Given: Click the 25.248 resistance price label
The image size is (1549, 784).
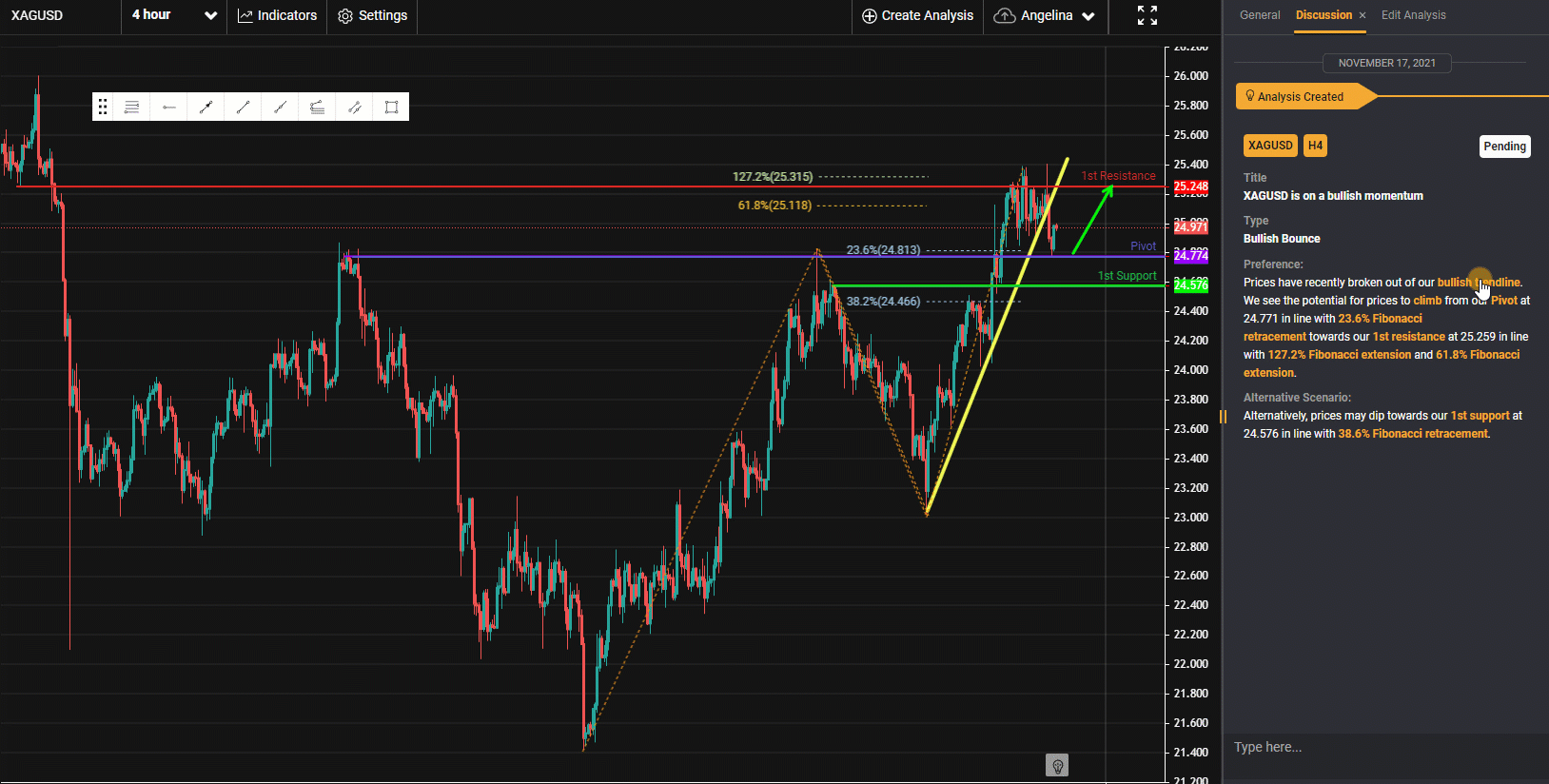Looking at the screenshot, I should click(x=1190, y=186).
